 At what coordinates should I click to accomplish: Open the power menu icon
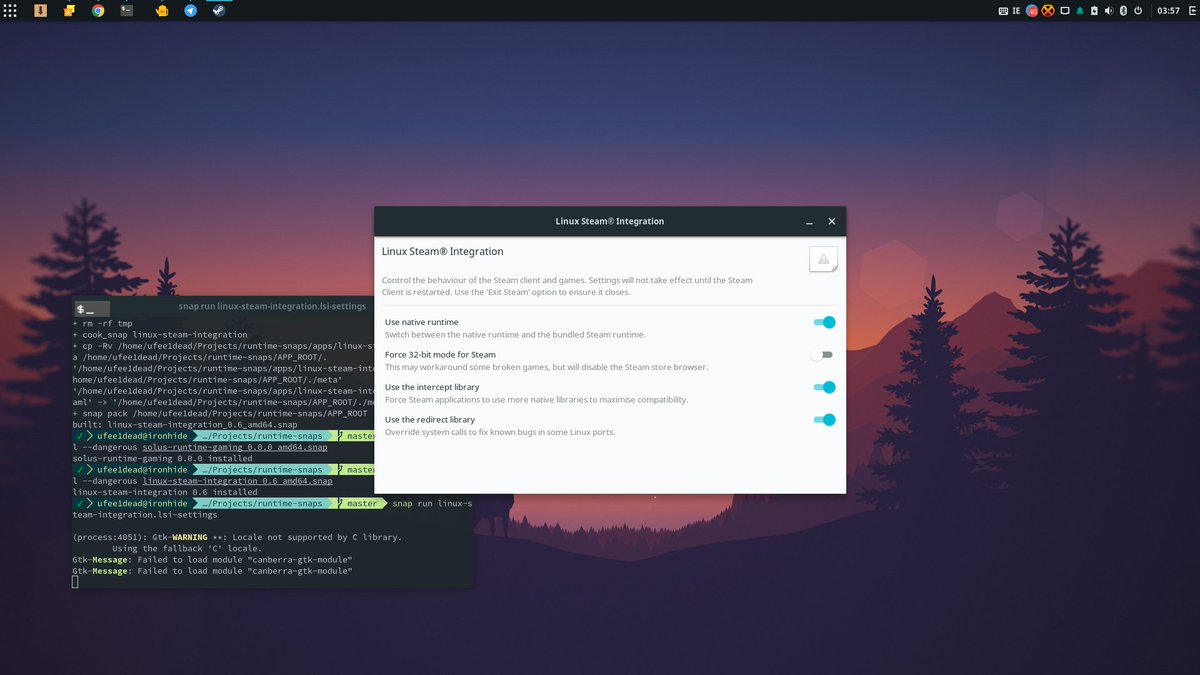pos(1138,10)
